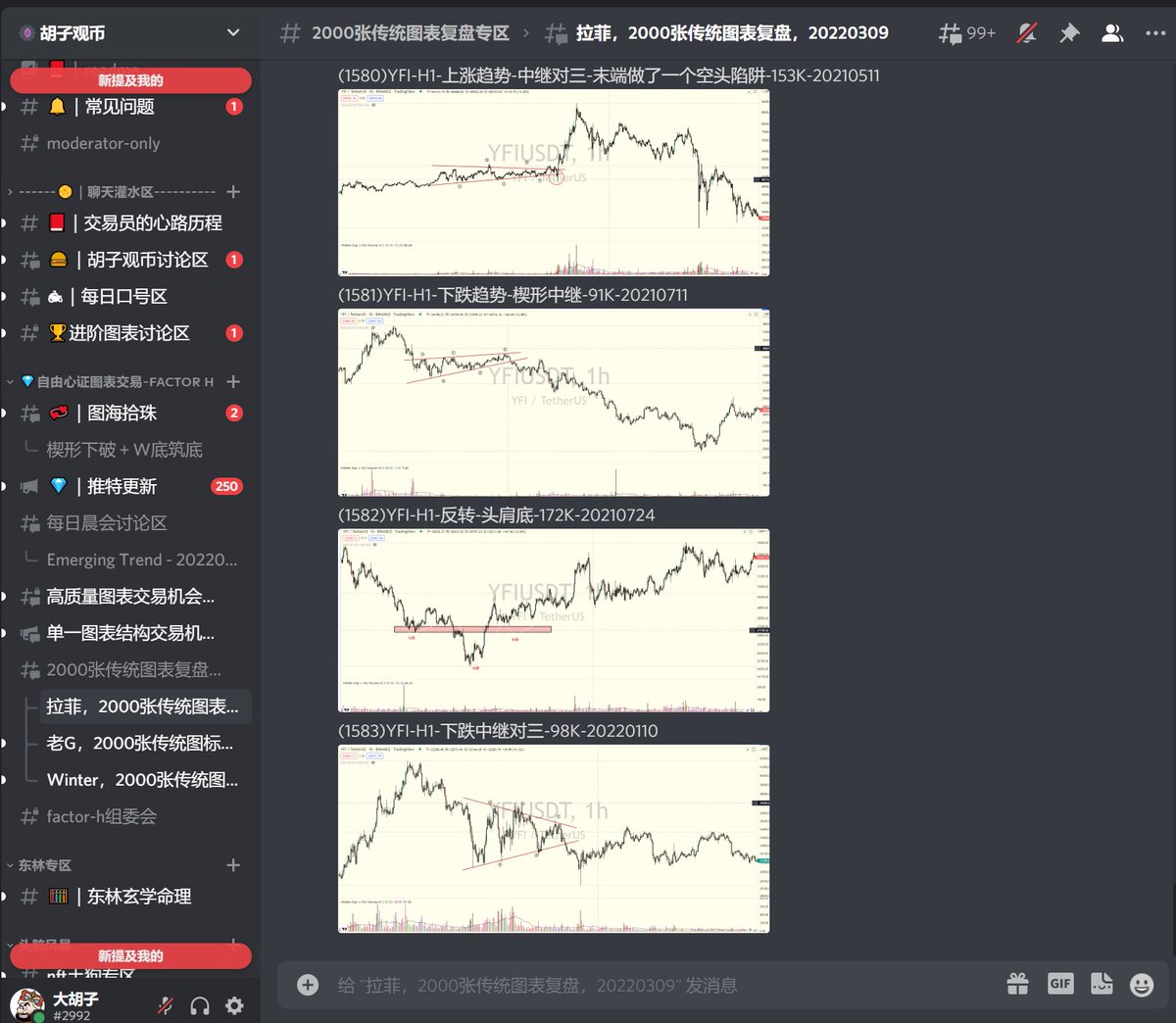
Task: Select the text (1580)YFI-H1-上涨趋势-中继对三
Action: (462, 75)
